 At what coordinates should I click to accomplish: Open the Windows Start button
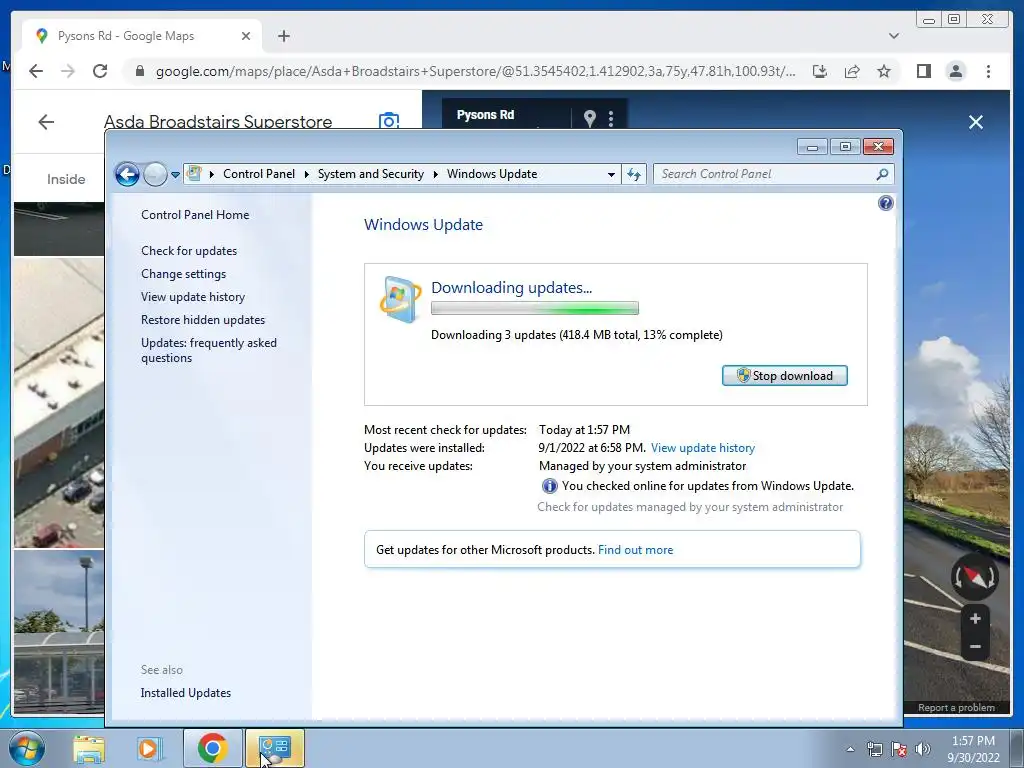(x=27, y=748)
